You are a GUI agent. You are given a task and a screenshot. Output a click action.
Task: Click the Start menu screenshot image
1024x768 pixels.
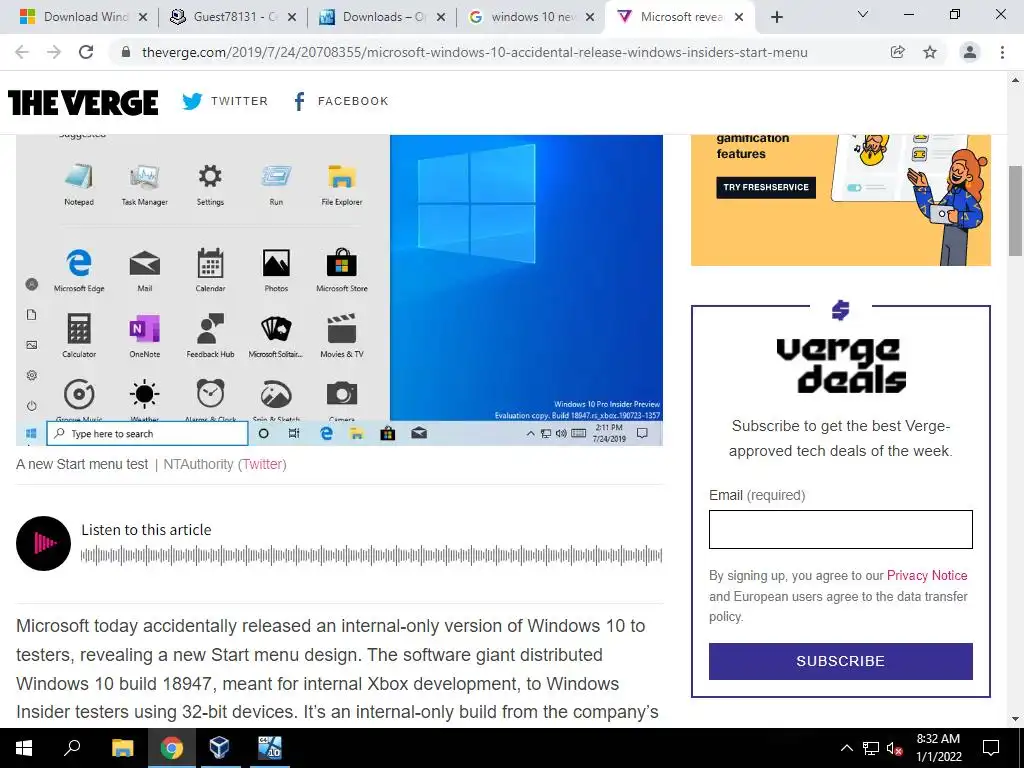click(x=340, y=290)
